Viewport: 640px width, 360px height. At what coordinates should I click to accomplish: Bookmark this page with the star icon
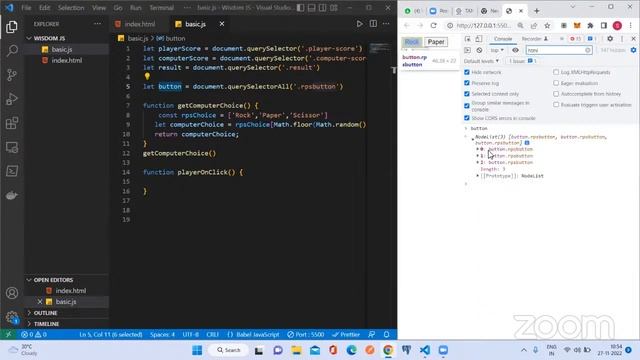[547, 25]
